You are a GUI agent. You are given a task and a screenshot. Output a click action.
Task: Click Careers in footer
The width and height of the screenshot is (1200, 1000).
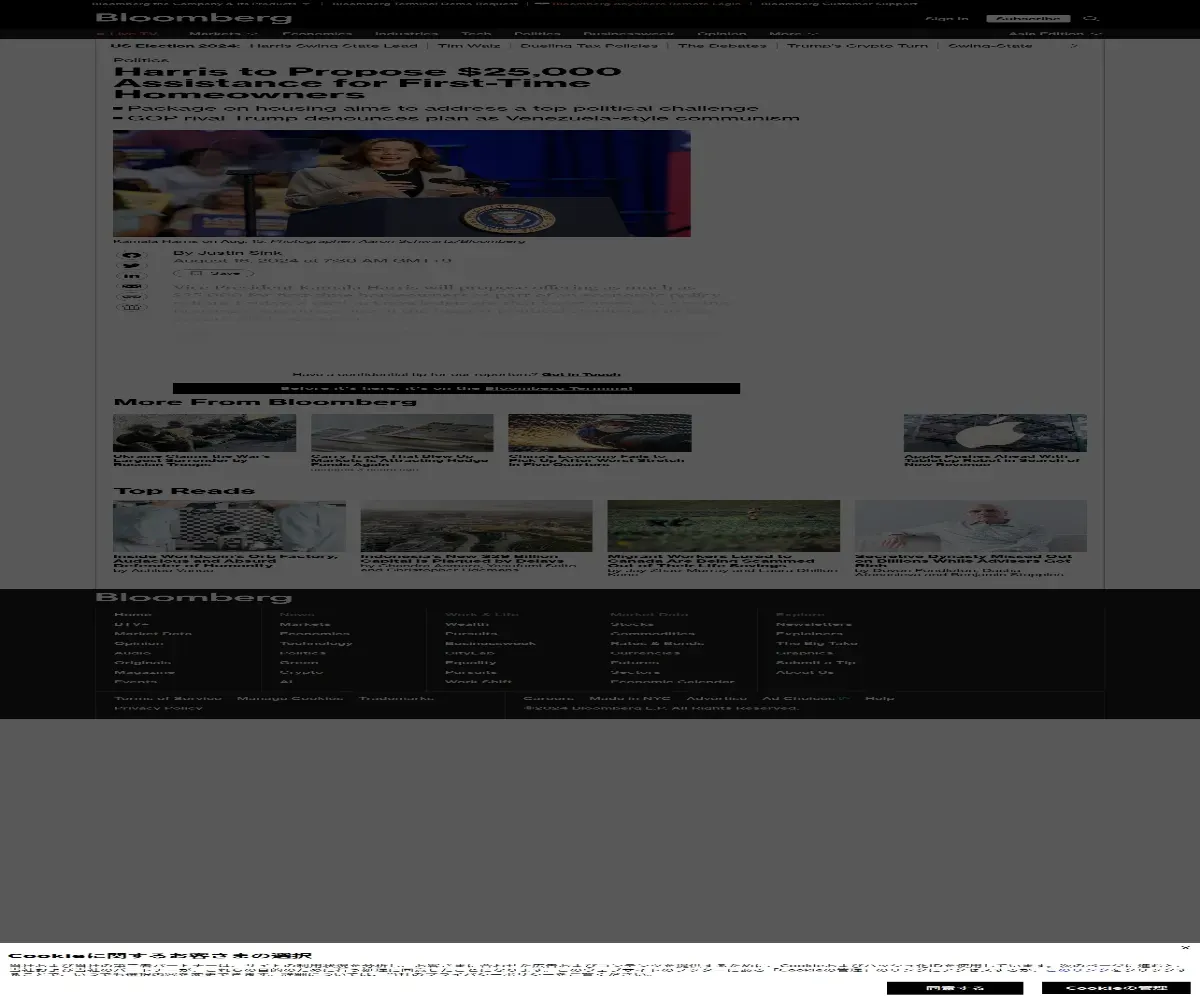(549, 698)
